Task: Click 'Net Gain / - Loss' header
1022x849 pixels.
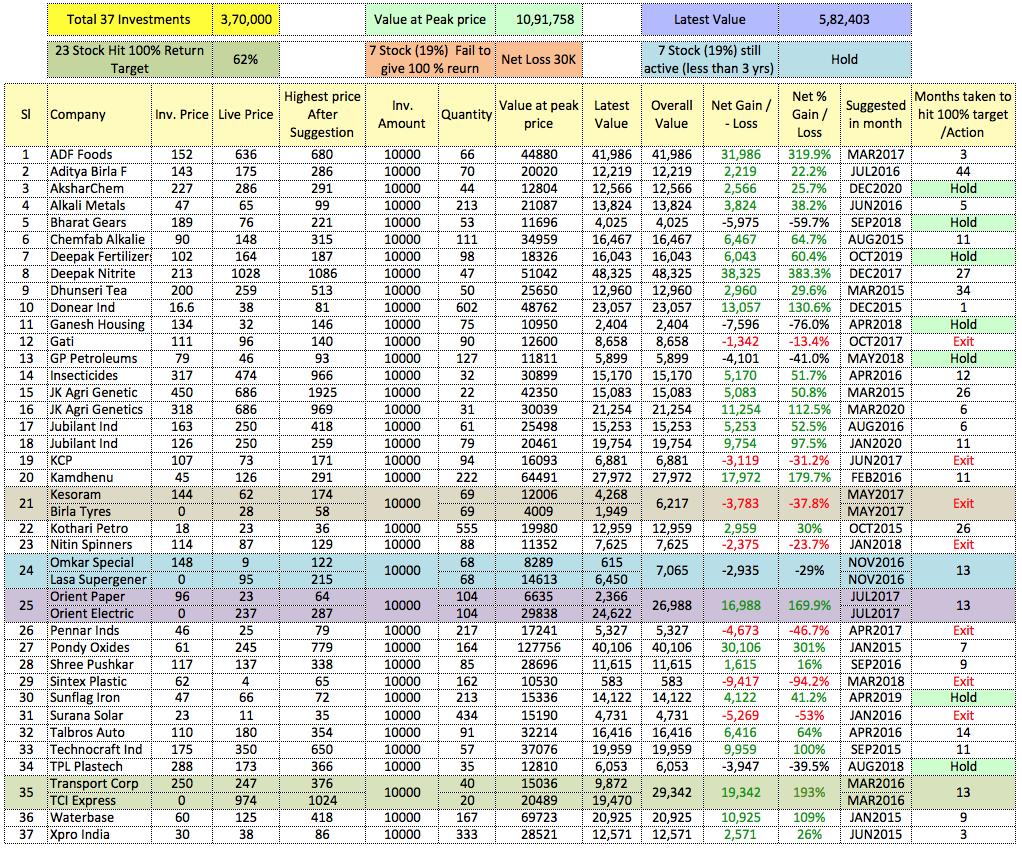Action: 741,115
